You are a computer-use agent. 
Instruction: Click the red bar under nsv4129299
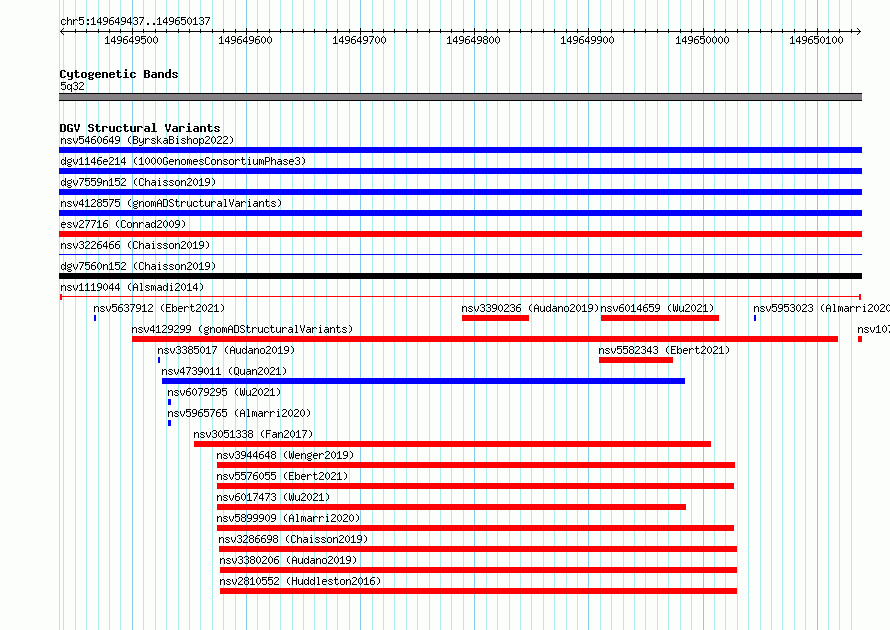point(485,339)
